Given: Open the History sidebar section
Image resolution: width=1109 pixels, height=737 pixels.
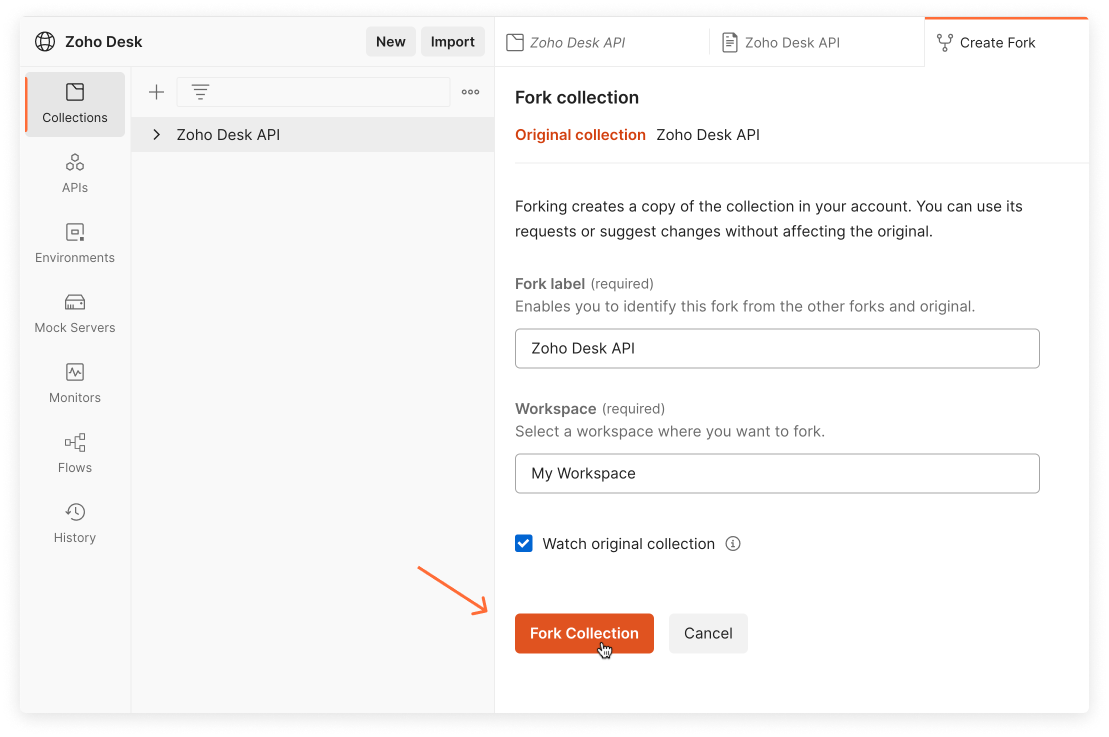Looking at the screenshot, I should [x=75, y=523].
